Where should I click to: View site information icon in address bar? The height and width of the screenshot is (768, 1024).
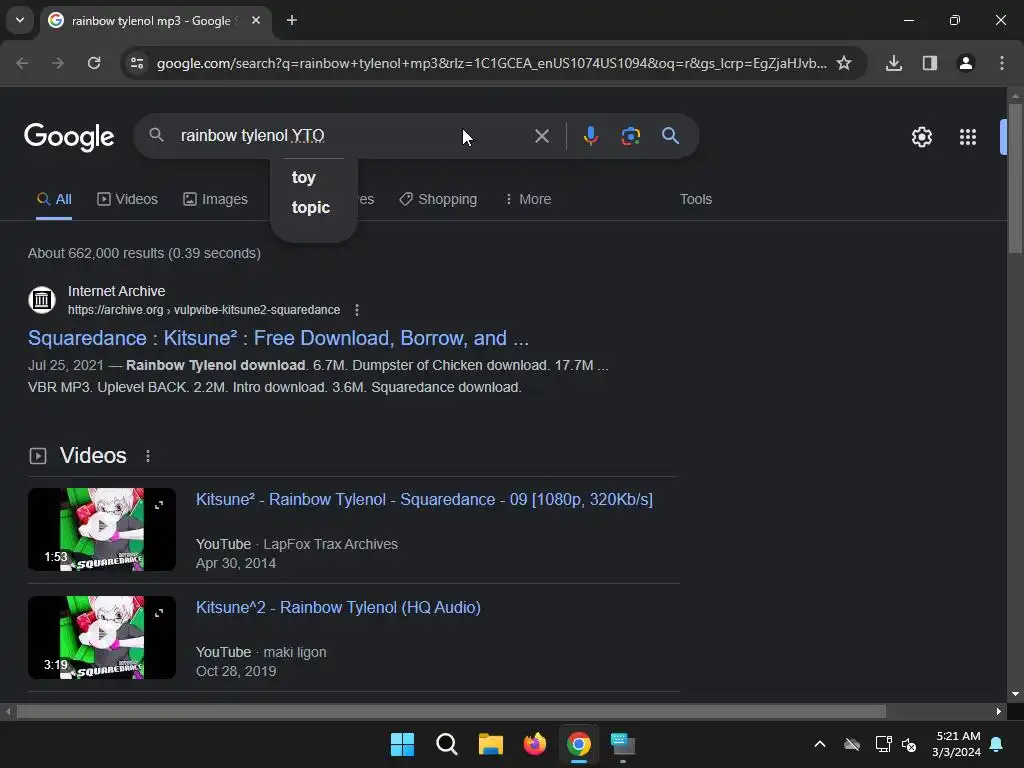tap(137, 63)
